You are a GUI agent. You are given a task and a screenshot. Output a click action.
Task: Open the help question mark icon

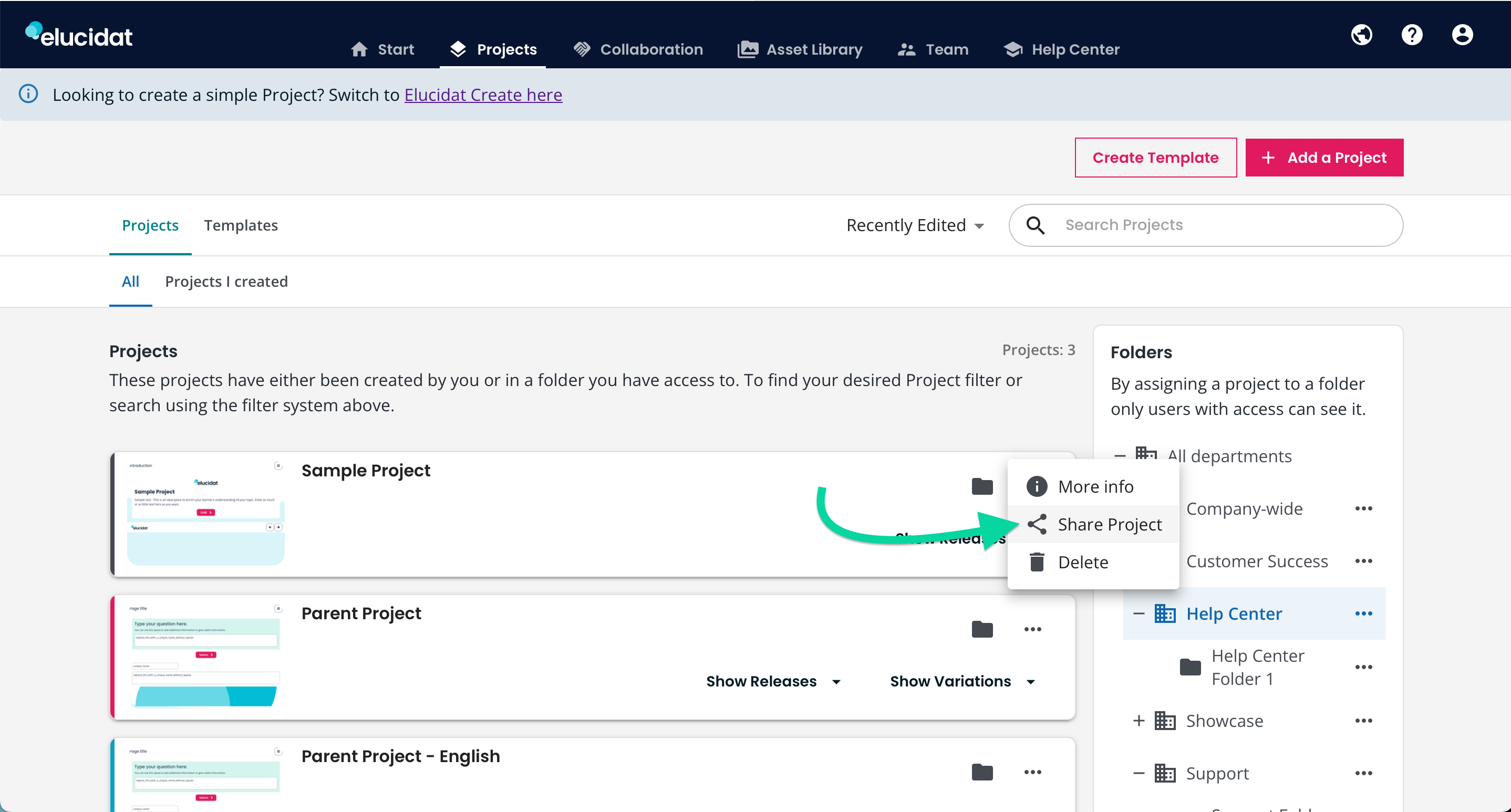click(x=1412, y=35)
